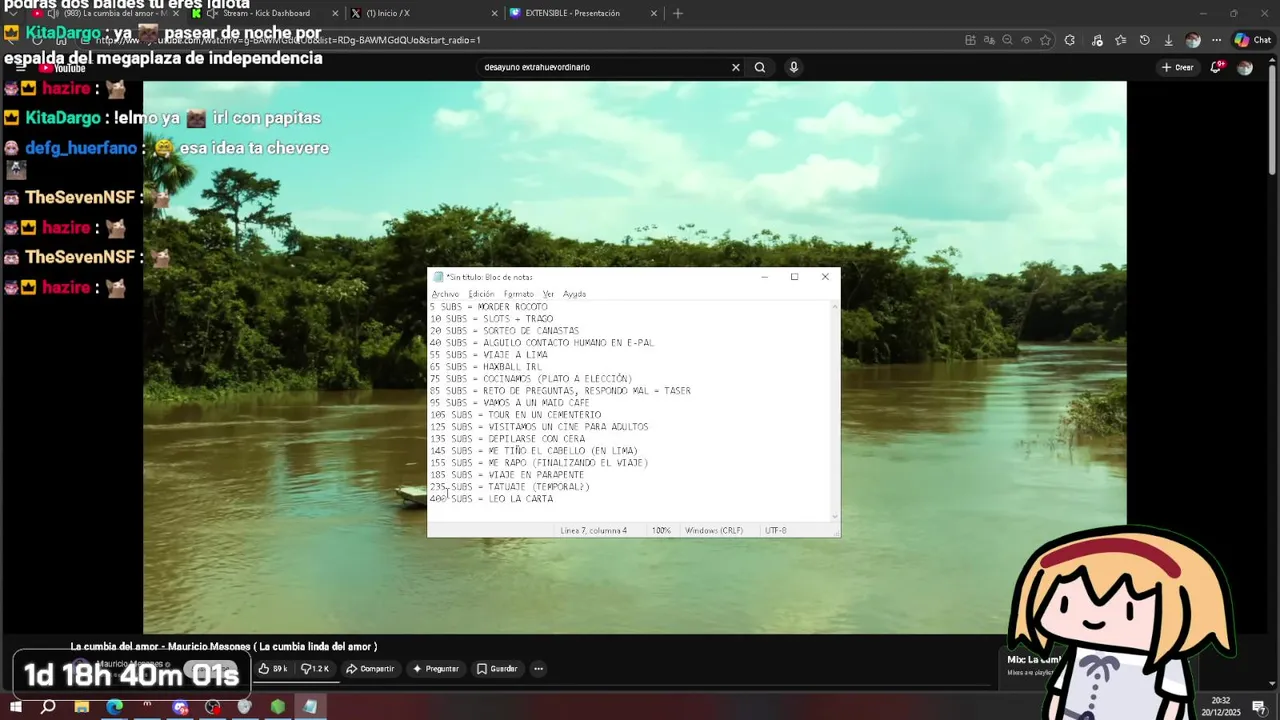Open Edge settings and more menu
This screenshot has height=720, width=1280.
pos(1216,40)
